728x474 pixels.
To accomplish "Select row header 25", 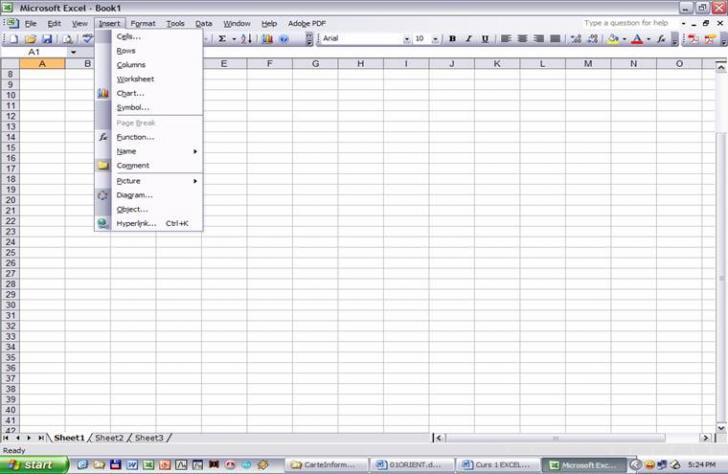I will (x=10, y=253).
